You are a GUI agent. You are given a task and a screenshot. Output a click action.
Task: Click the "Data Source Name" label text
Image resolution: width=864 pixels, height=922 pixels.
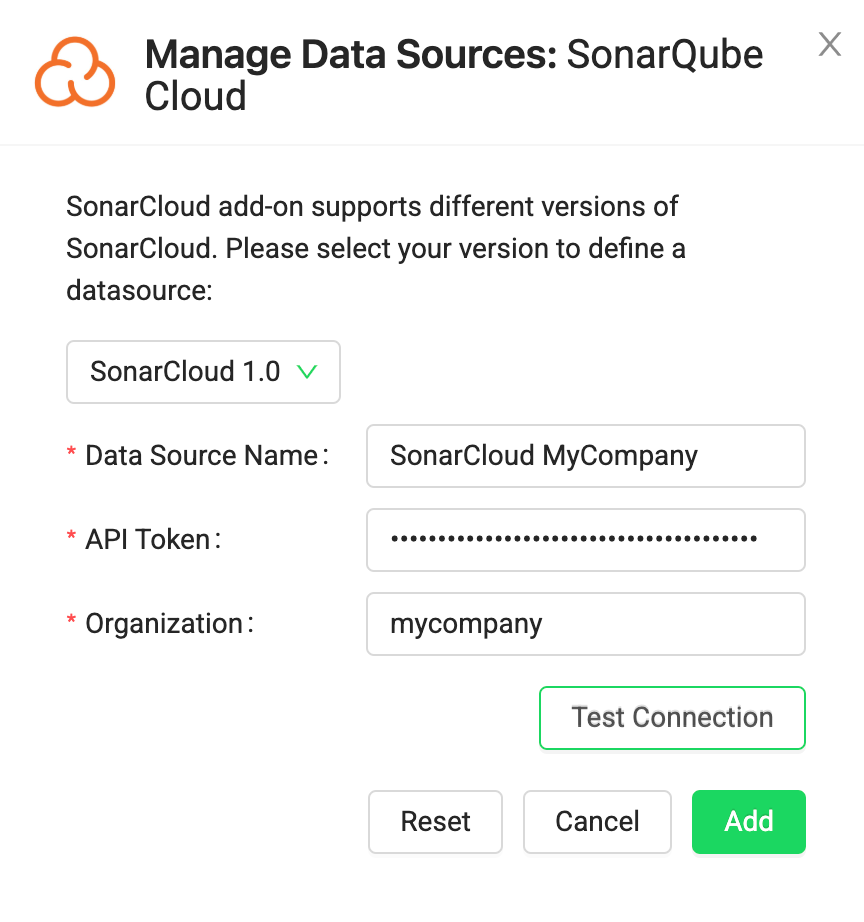[202, 456]
